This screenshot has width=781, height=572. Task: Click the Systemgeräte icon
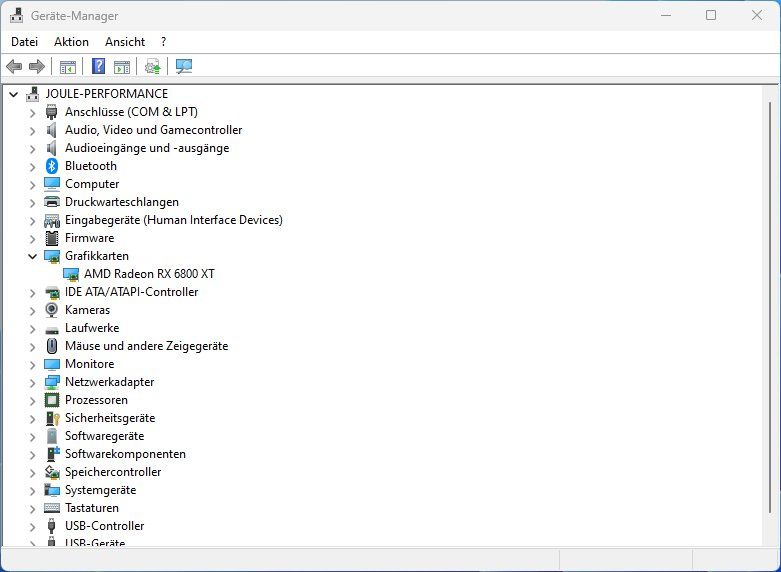pos(52,490)
